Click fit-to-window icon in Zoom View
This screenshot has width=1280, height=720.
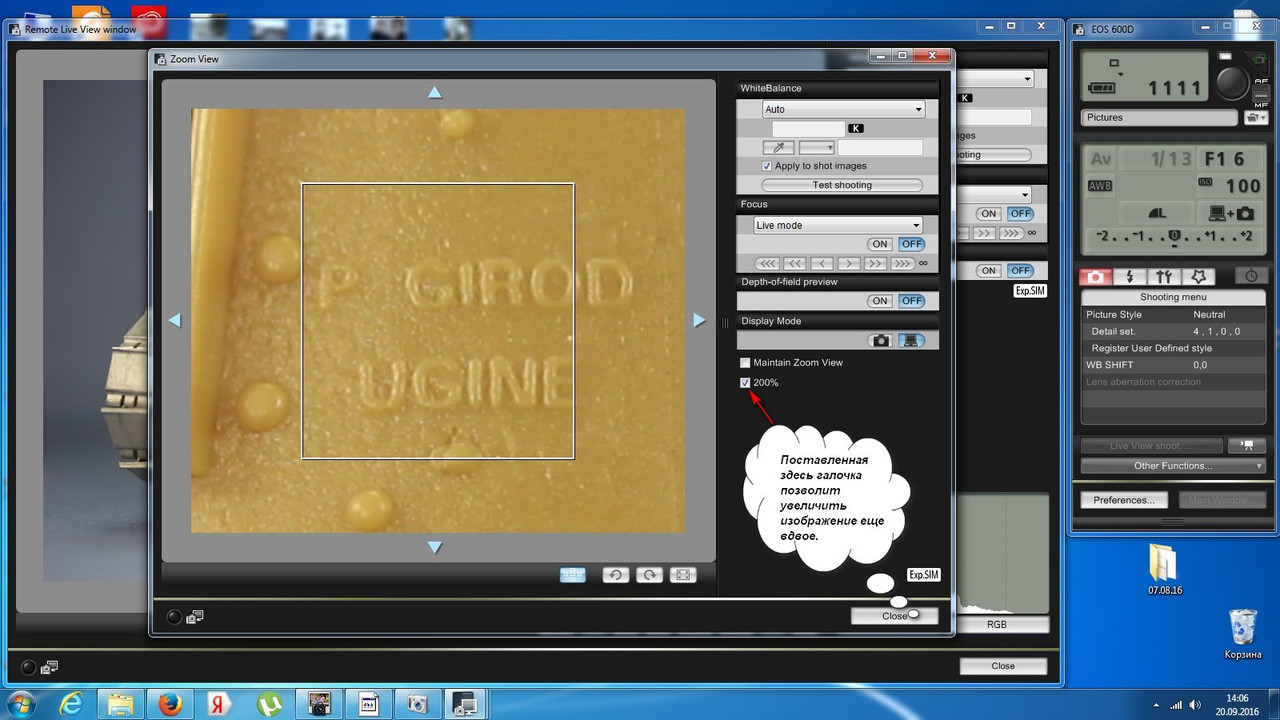click(x=683, y=575)
